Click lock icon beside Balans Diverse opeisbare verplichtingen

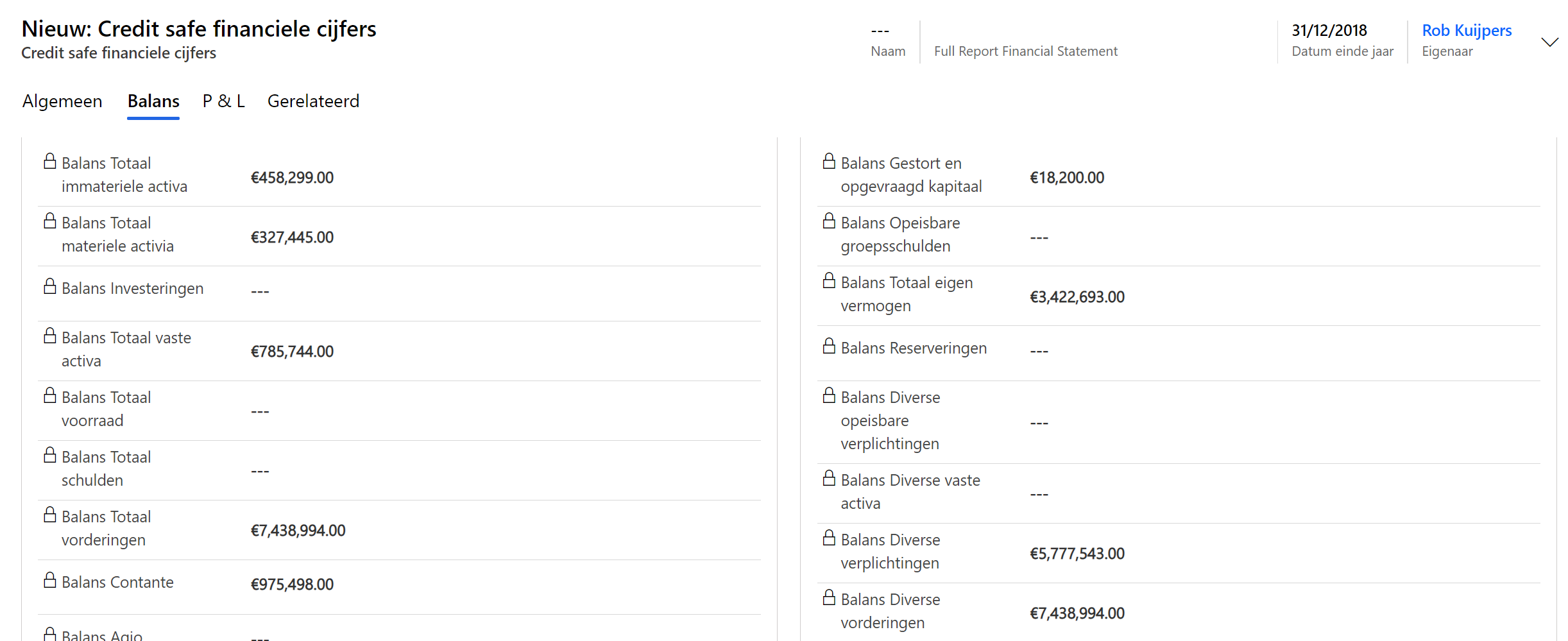830,395
